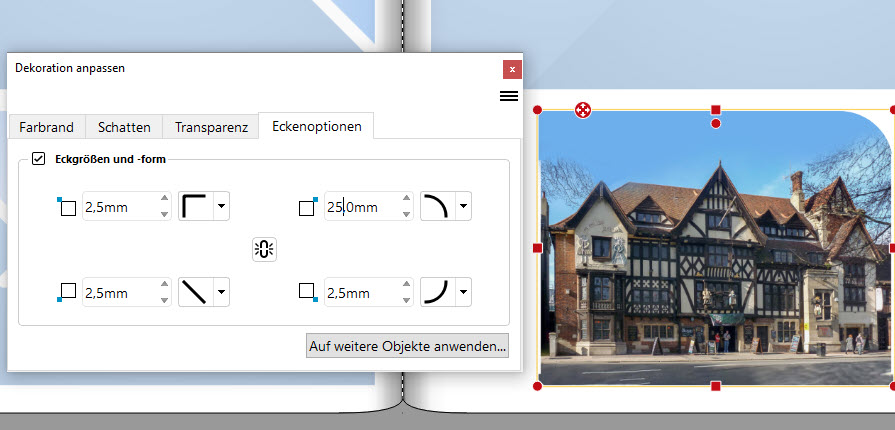Uncheck Eckgrößen und -form checkbox

tap(38, 159)
